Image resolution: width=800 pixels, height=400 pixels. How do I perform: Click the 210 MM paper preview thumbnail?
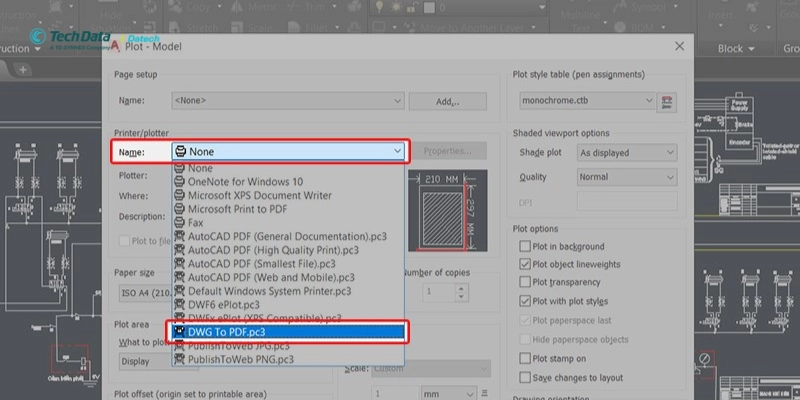447,211
